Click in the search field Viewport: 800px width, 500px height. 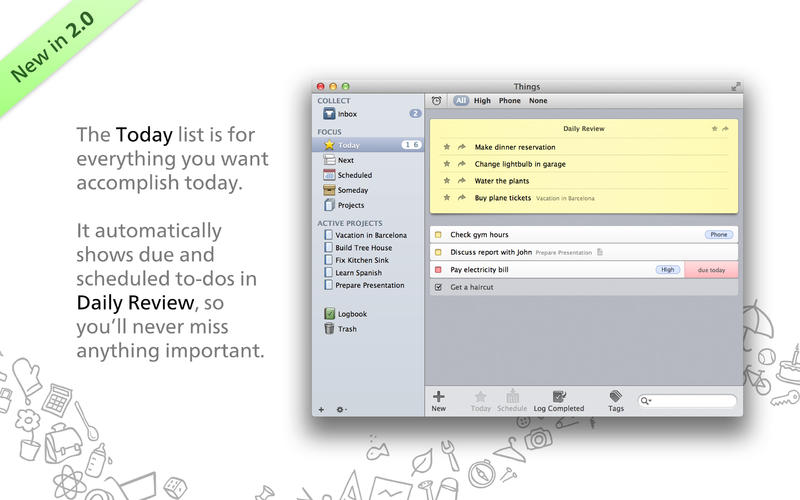pyautogui.click(x=687, y=401)
